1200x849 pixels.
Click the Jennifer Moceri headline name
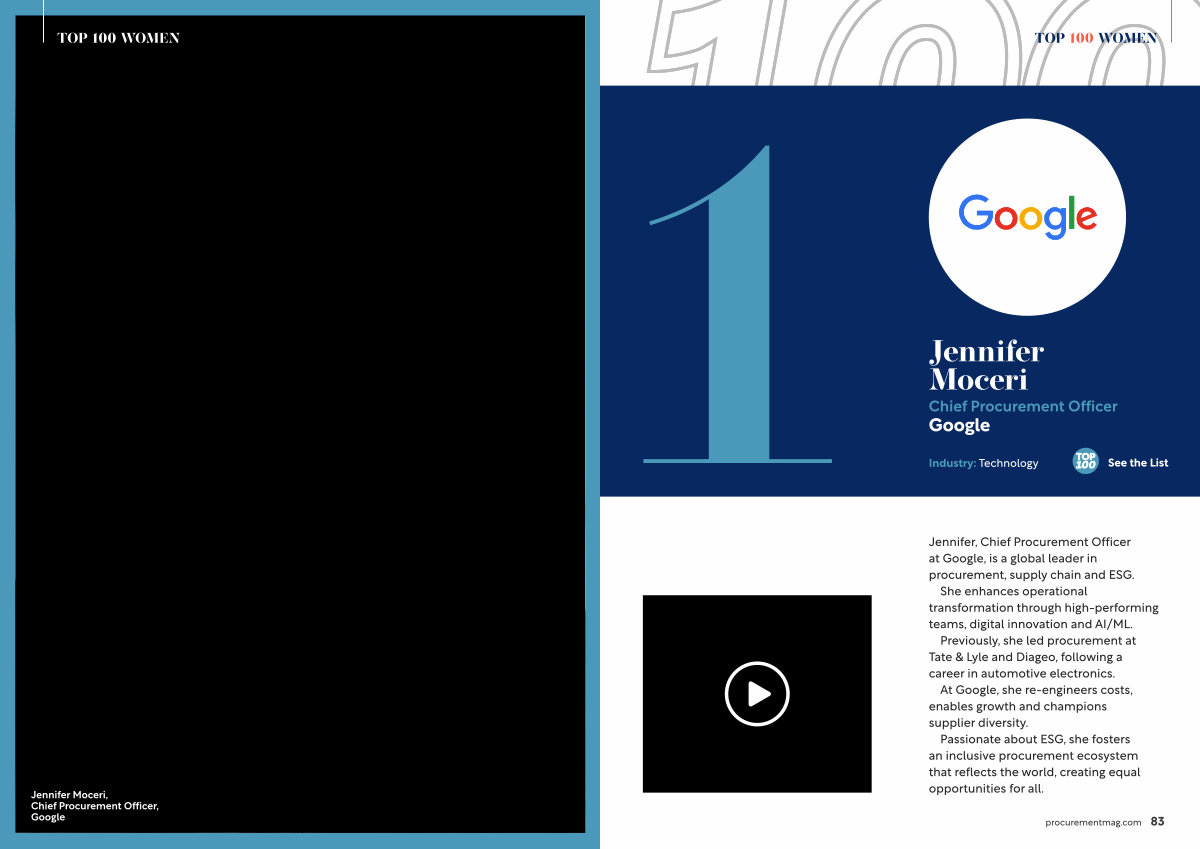(x=986, y=365)
